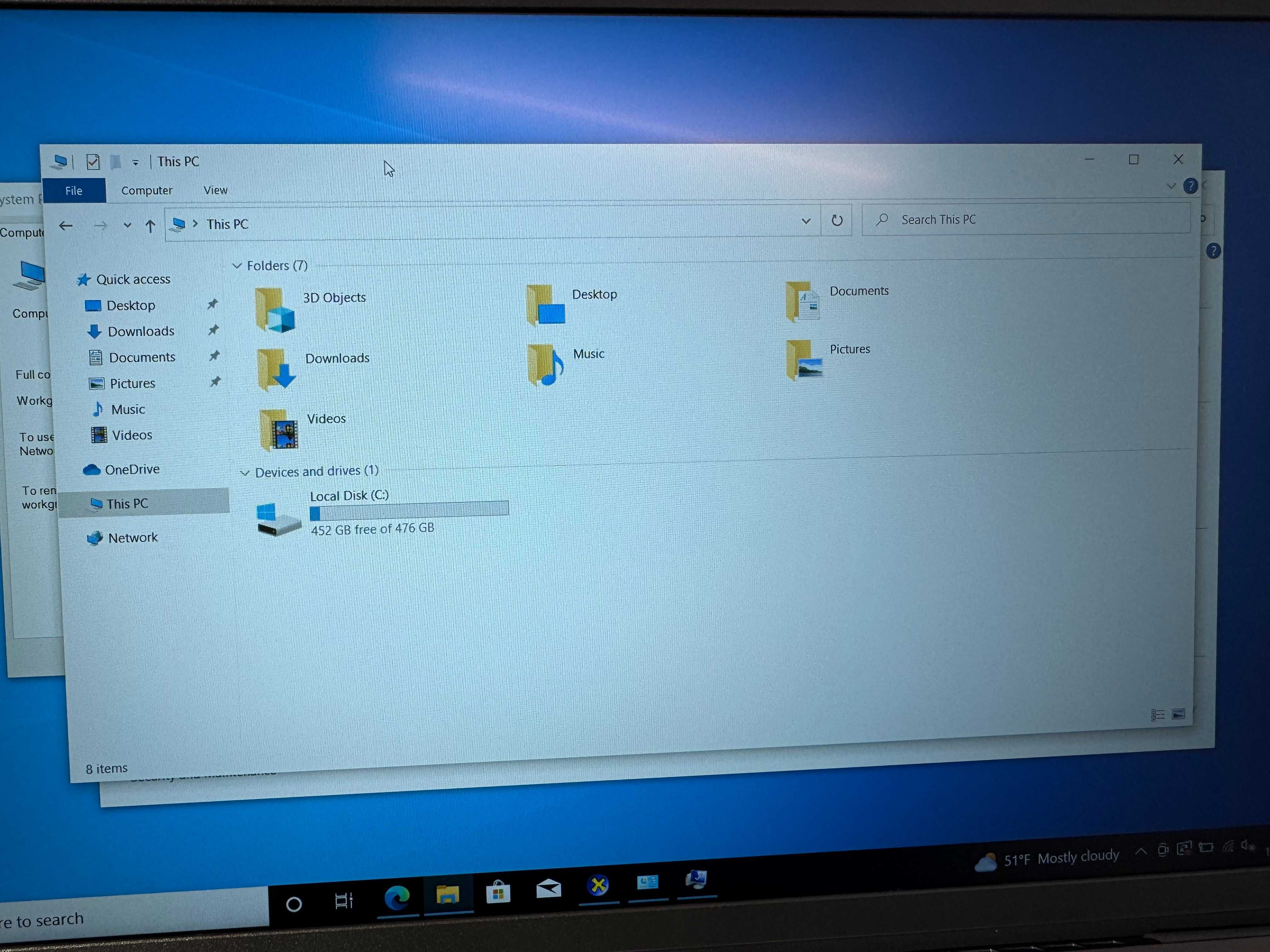1270x952 pixels.
Task: Switch to Large icons view at bottom right
Action: (1178, 714)
